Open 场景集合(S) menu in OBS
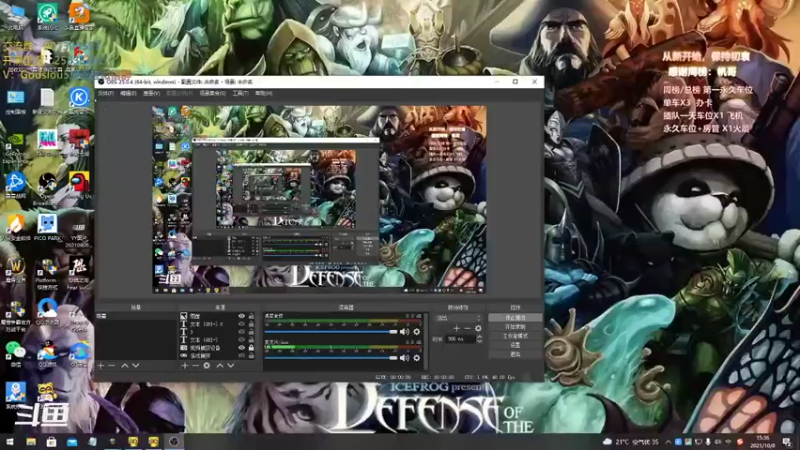Screen dimensions: 800x450 tap(212, 93)
